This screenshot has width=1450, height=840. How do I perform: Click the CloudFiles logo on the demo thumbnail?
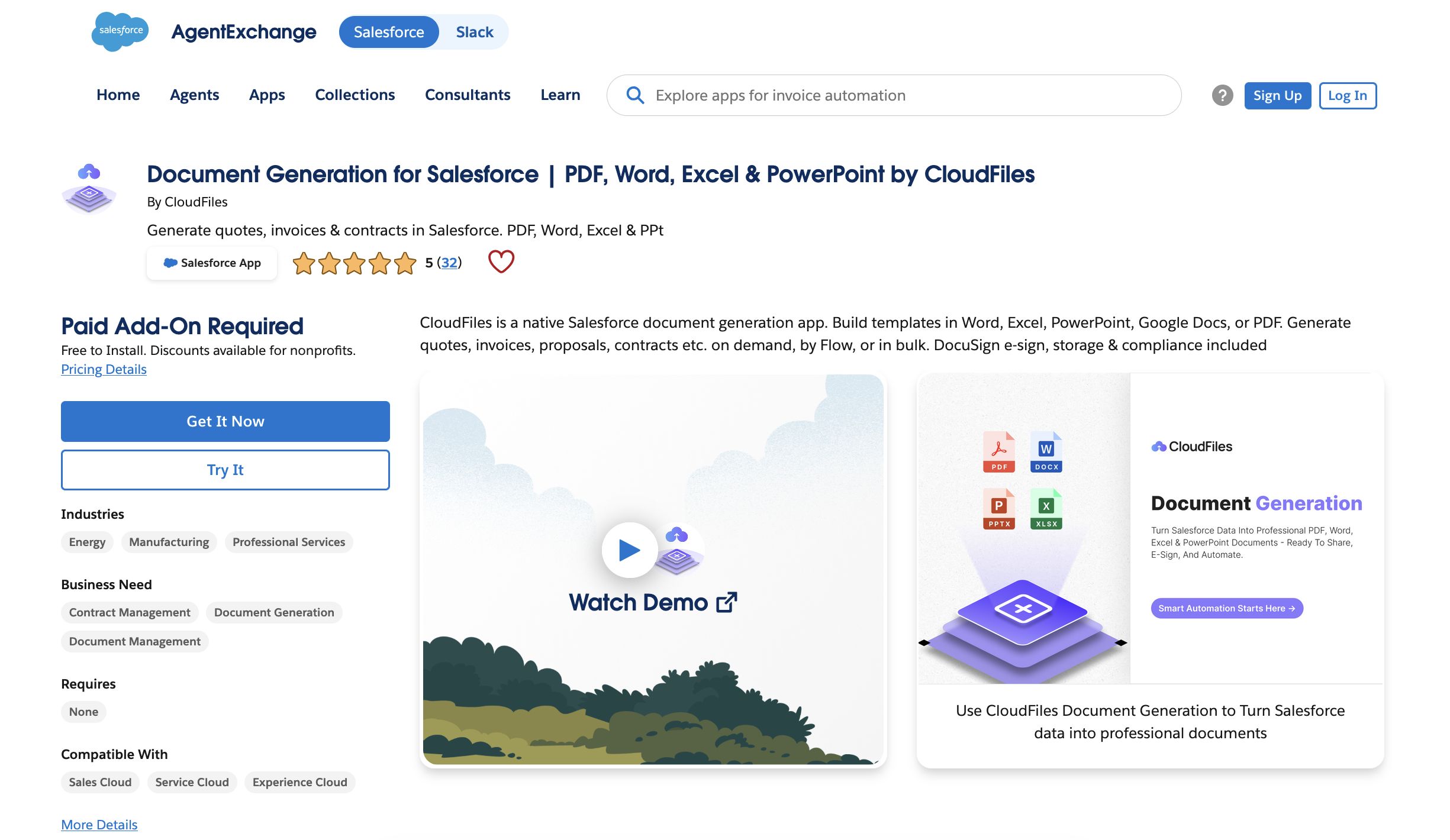pyautogui.click(x=678, y=550)
